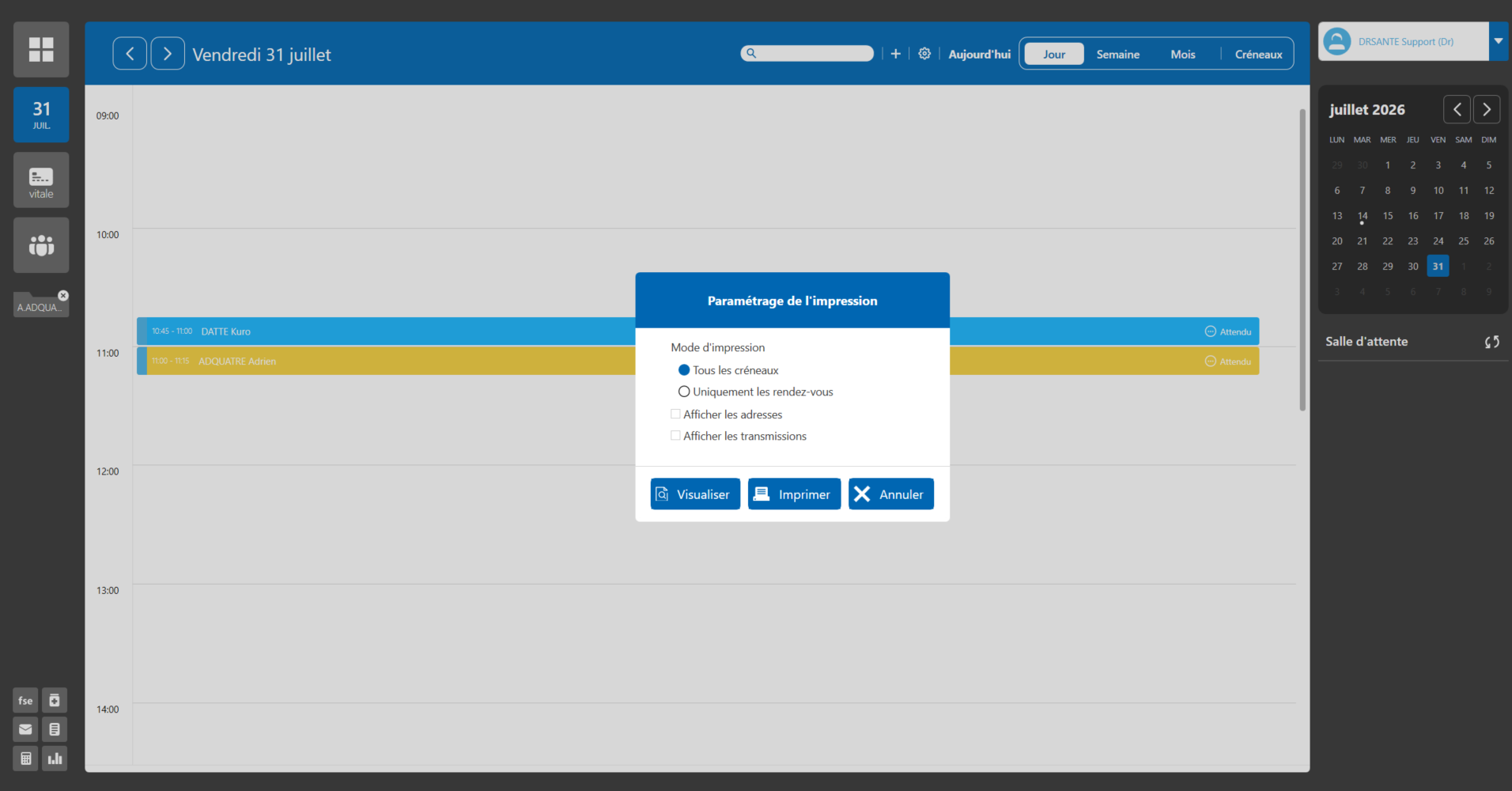Switch to Jour view
The width and height of the screenshot is (1512, 791).
click(1054, 54)
